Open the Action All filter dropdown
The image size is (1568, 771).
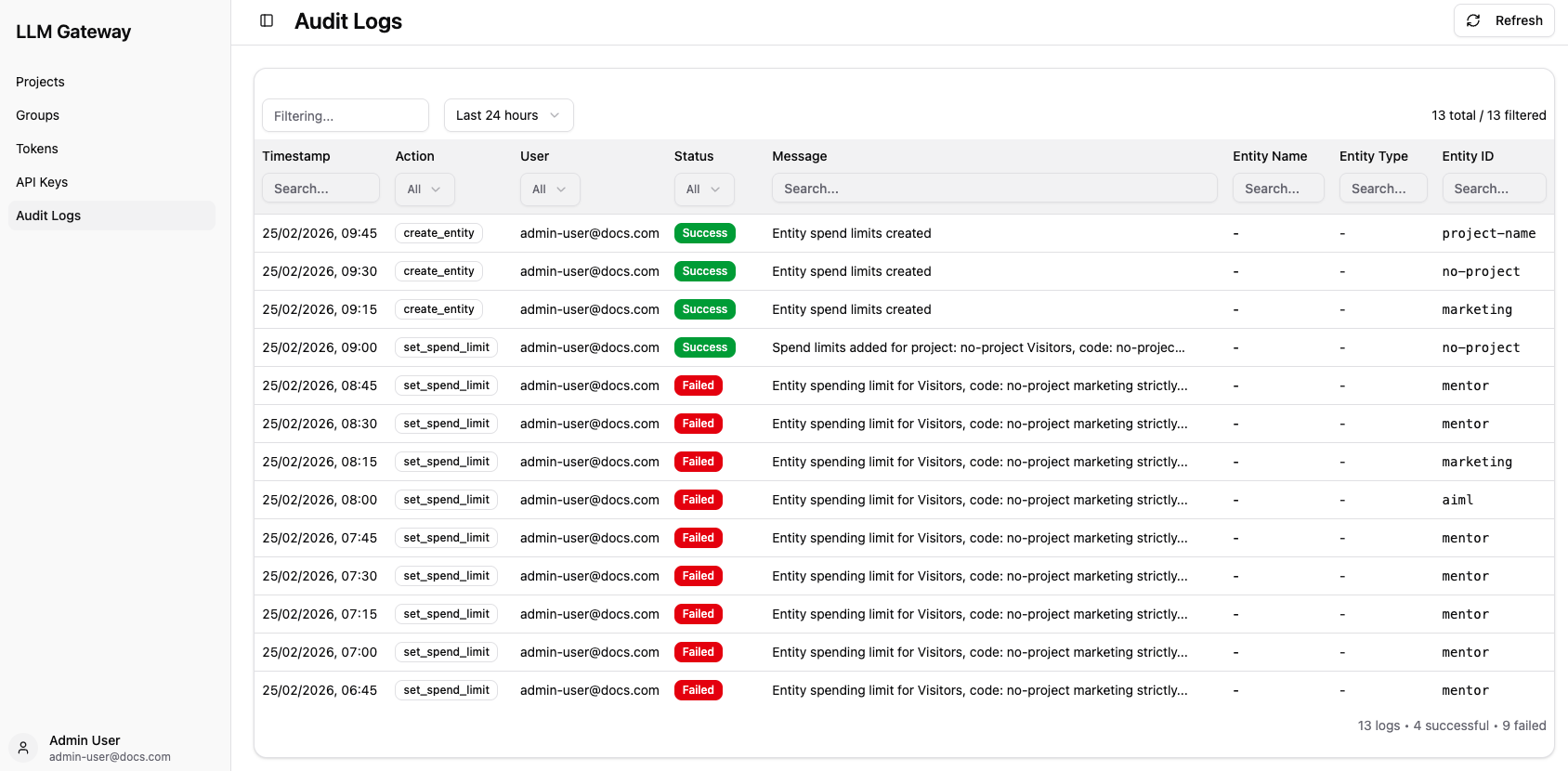(x=425, y=189)
